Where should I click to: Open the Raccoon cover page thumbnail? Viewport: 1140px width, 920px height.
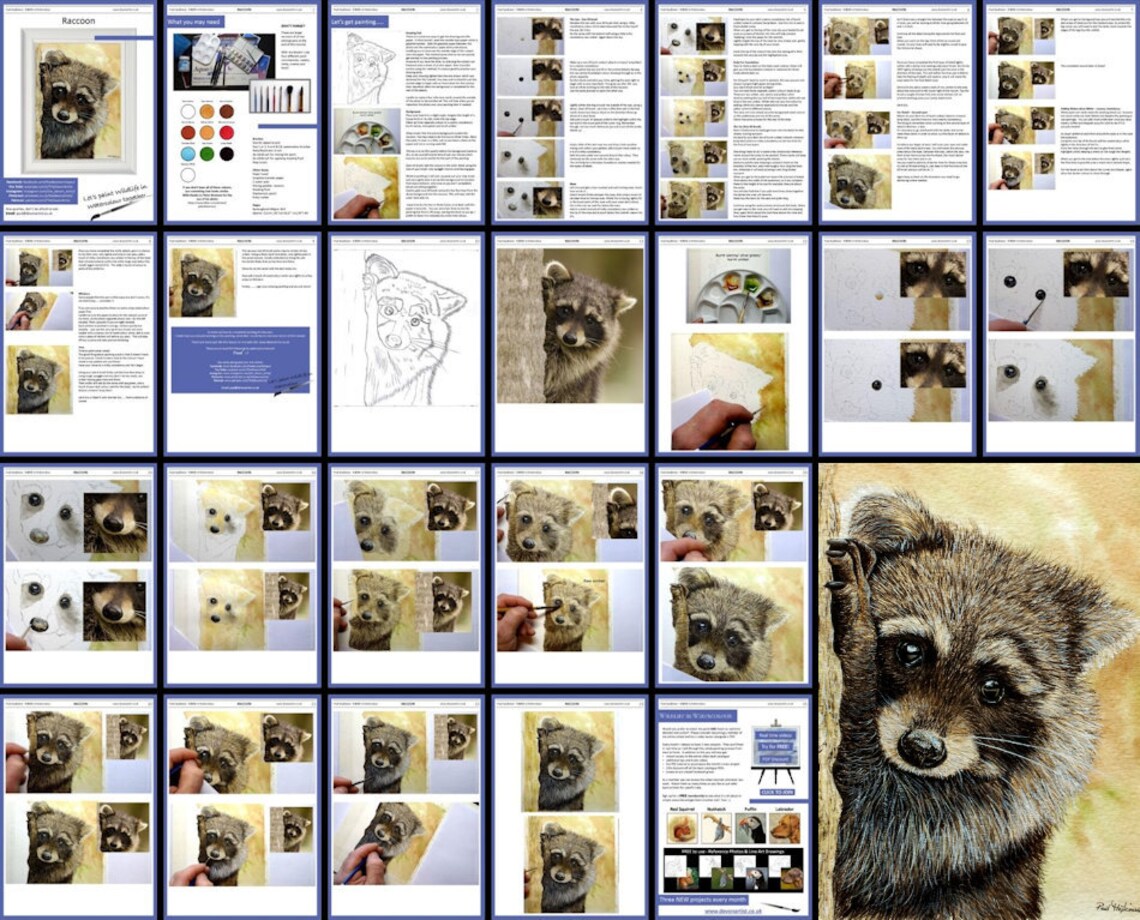[79, 112]
